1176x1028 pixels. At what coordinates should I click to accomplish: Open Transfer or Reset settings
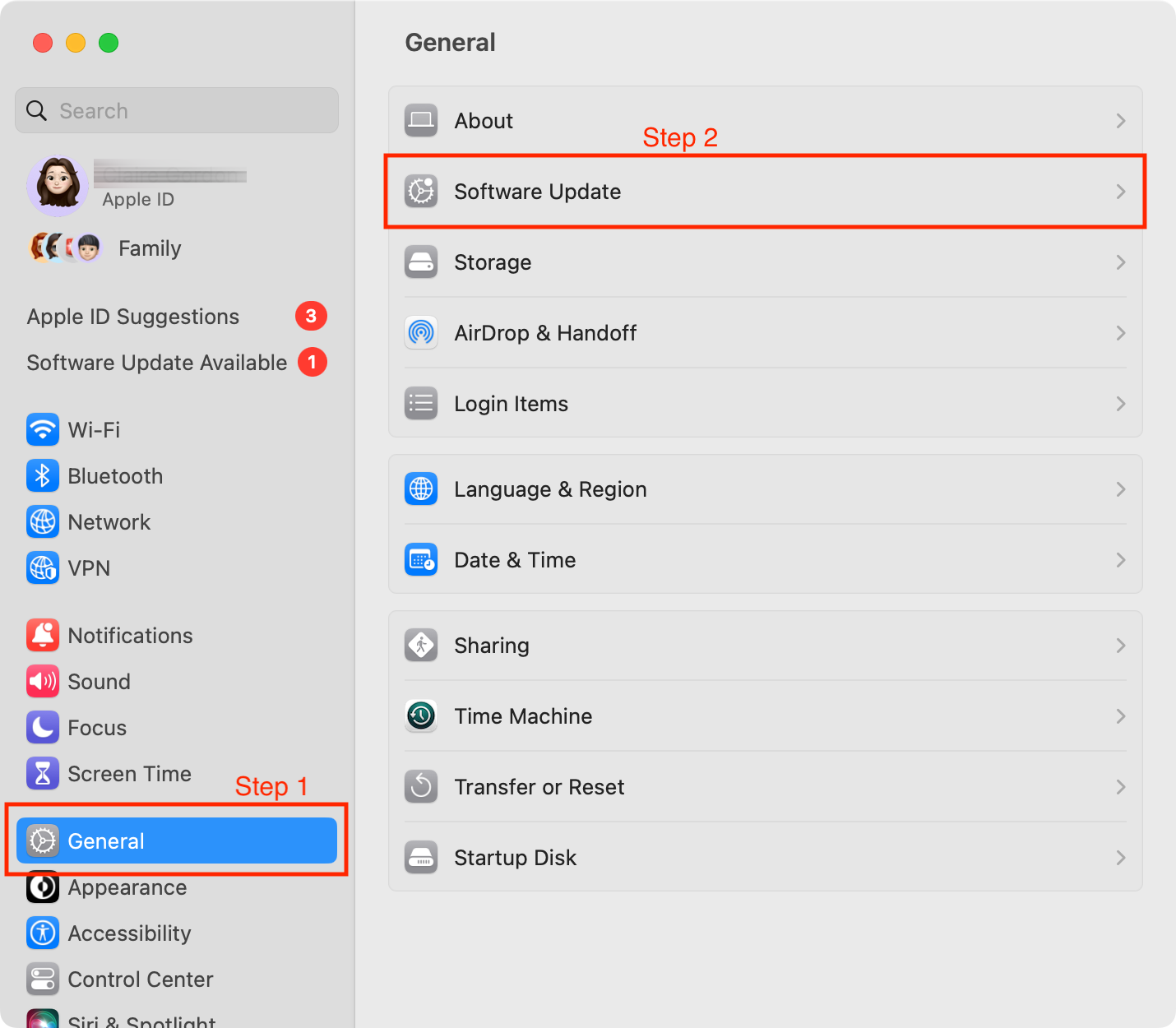click(539, 787)
